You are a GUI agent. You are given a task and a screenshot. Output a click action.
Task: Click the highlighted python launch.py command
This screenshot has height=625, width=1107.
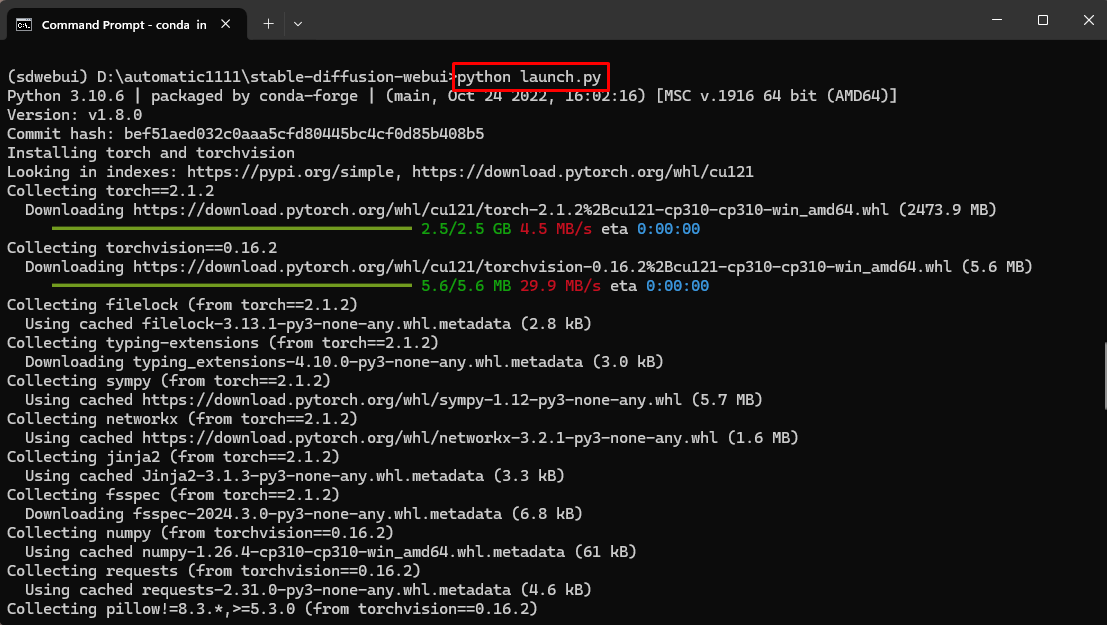(x=530, y=77)
